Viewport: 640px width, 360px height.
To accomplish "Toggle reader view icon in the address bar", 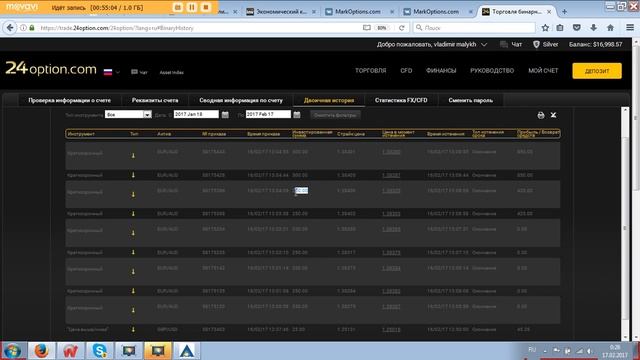I will 367,28.
